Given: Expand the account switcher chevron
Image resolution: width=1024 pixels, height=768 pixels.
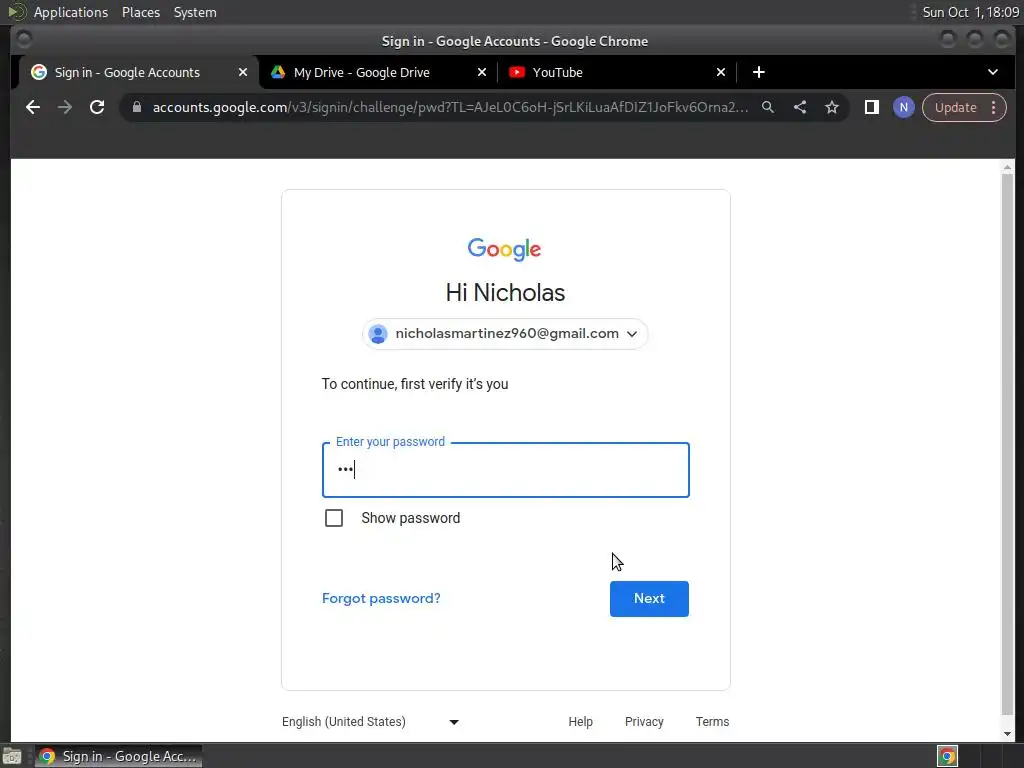Looking at the screenshot, I should tap(632, 334).
